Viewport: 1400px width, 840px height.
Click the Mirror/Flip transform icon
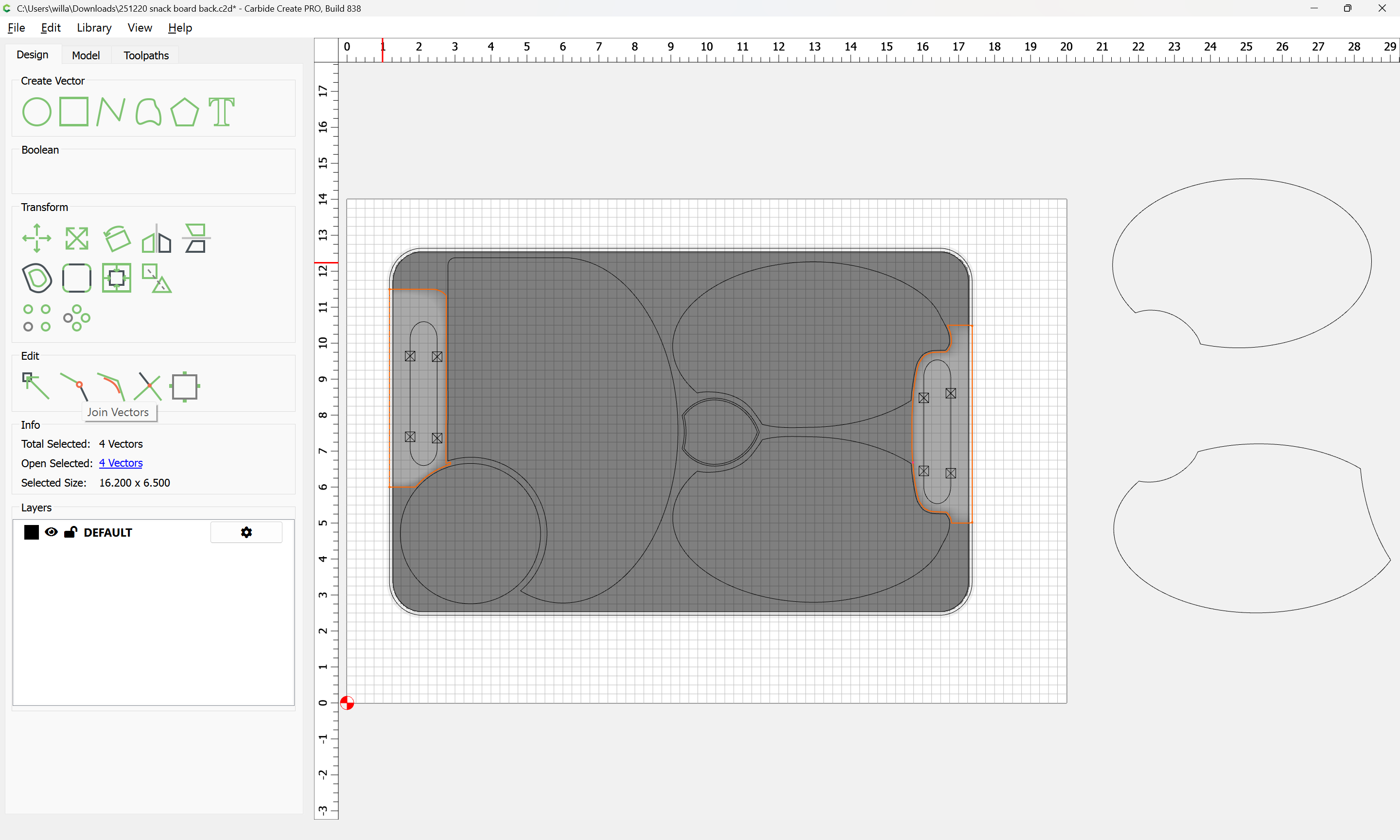[x=156, y=238]
